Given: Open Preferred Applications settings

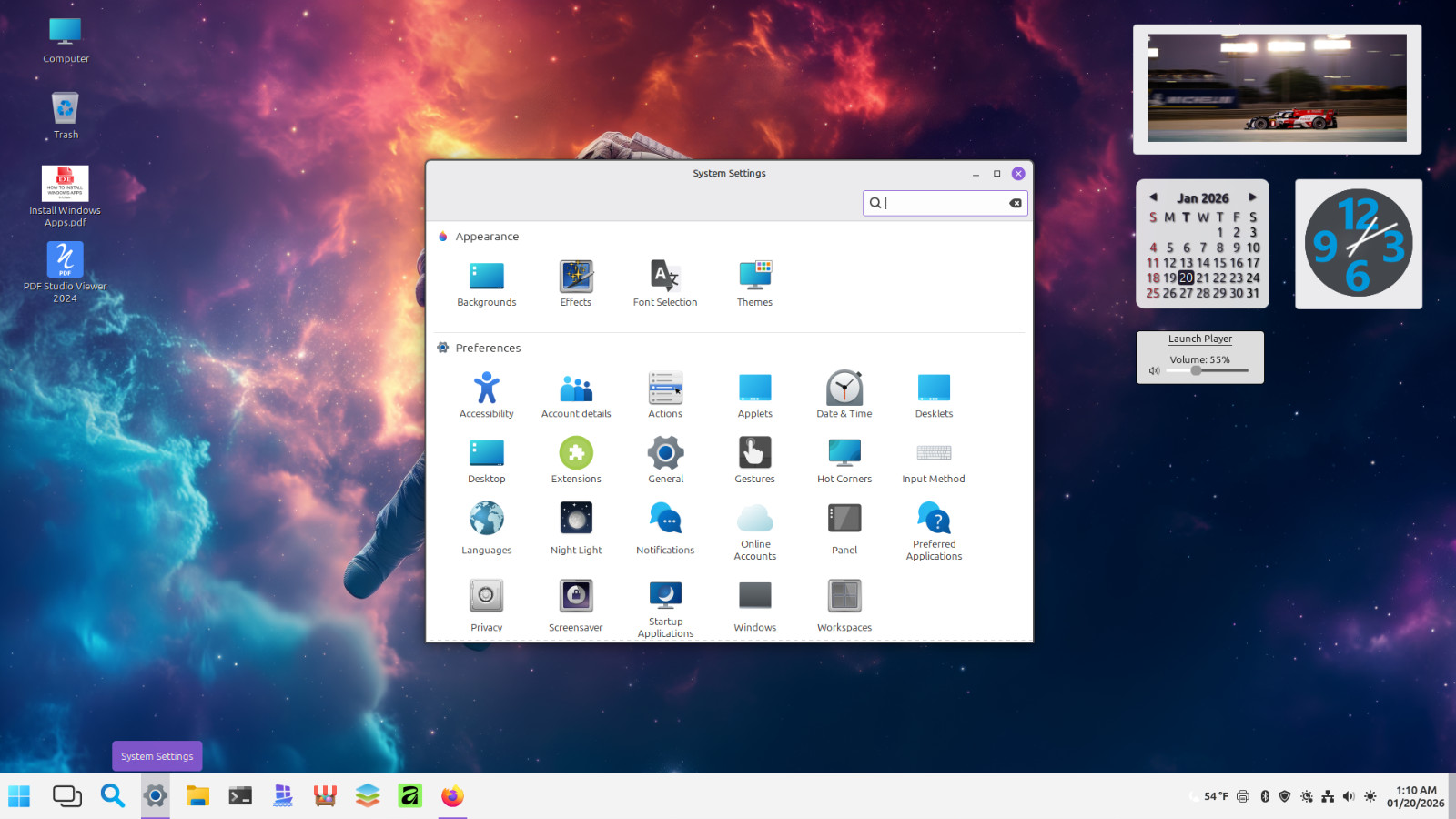Looking at the screenshot, I should pyautogui.click(x=934, y=531).
